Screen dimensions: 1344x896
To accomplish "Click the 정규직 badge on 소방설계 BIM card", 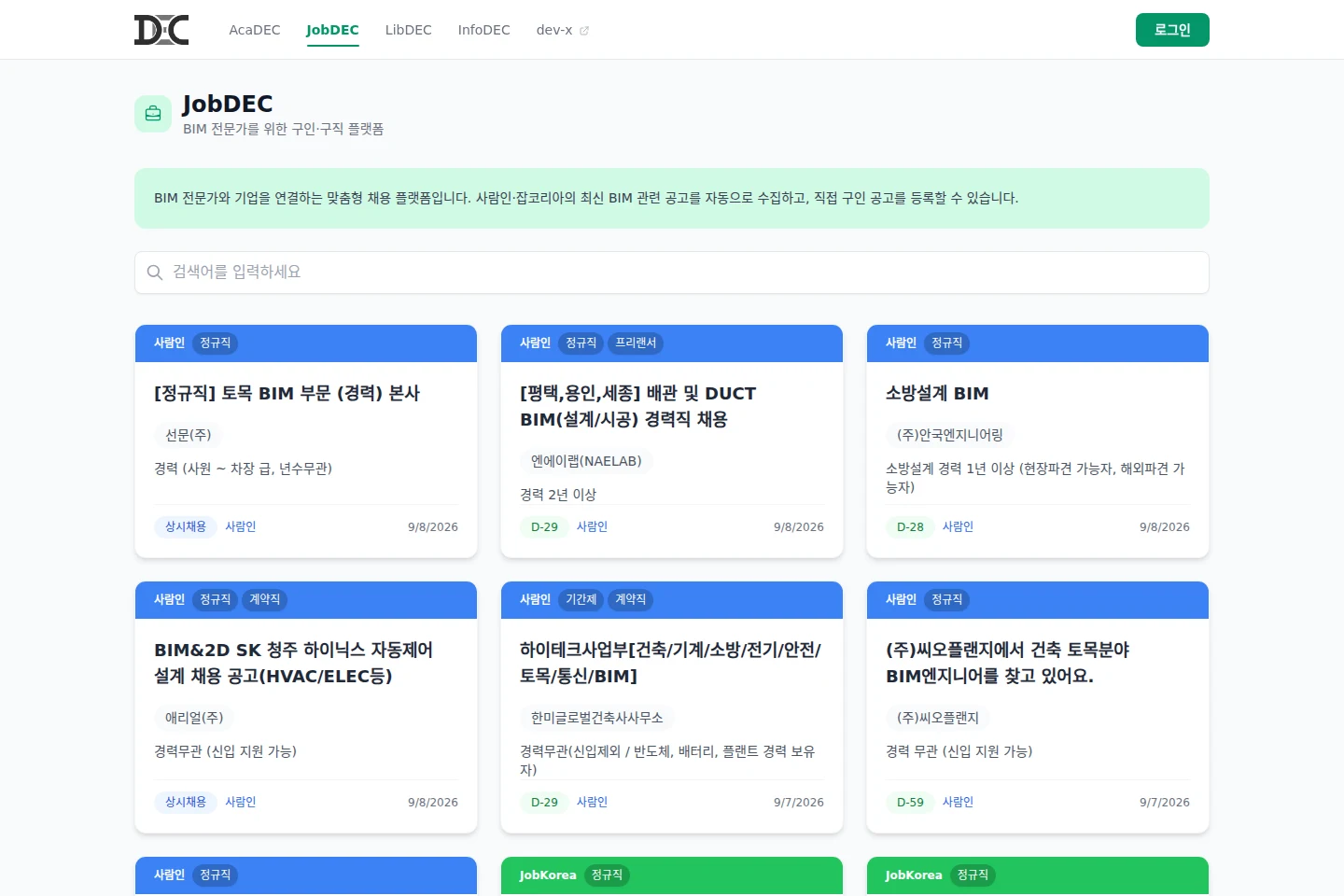I will point(946,343).
